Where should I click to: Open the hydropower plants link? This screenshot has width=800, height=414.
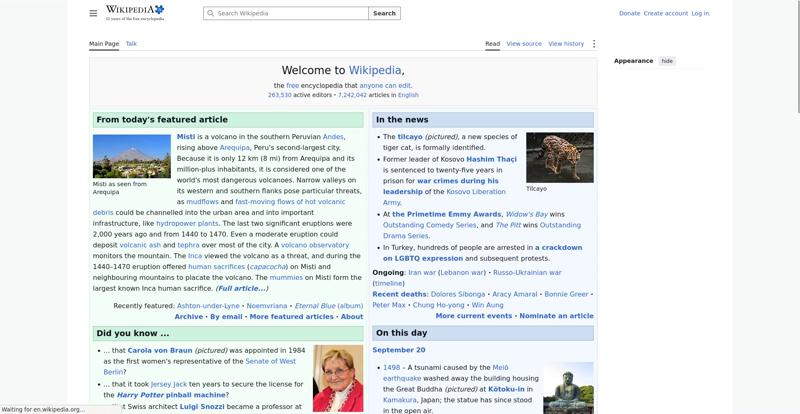[x=187, y=224]
